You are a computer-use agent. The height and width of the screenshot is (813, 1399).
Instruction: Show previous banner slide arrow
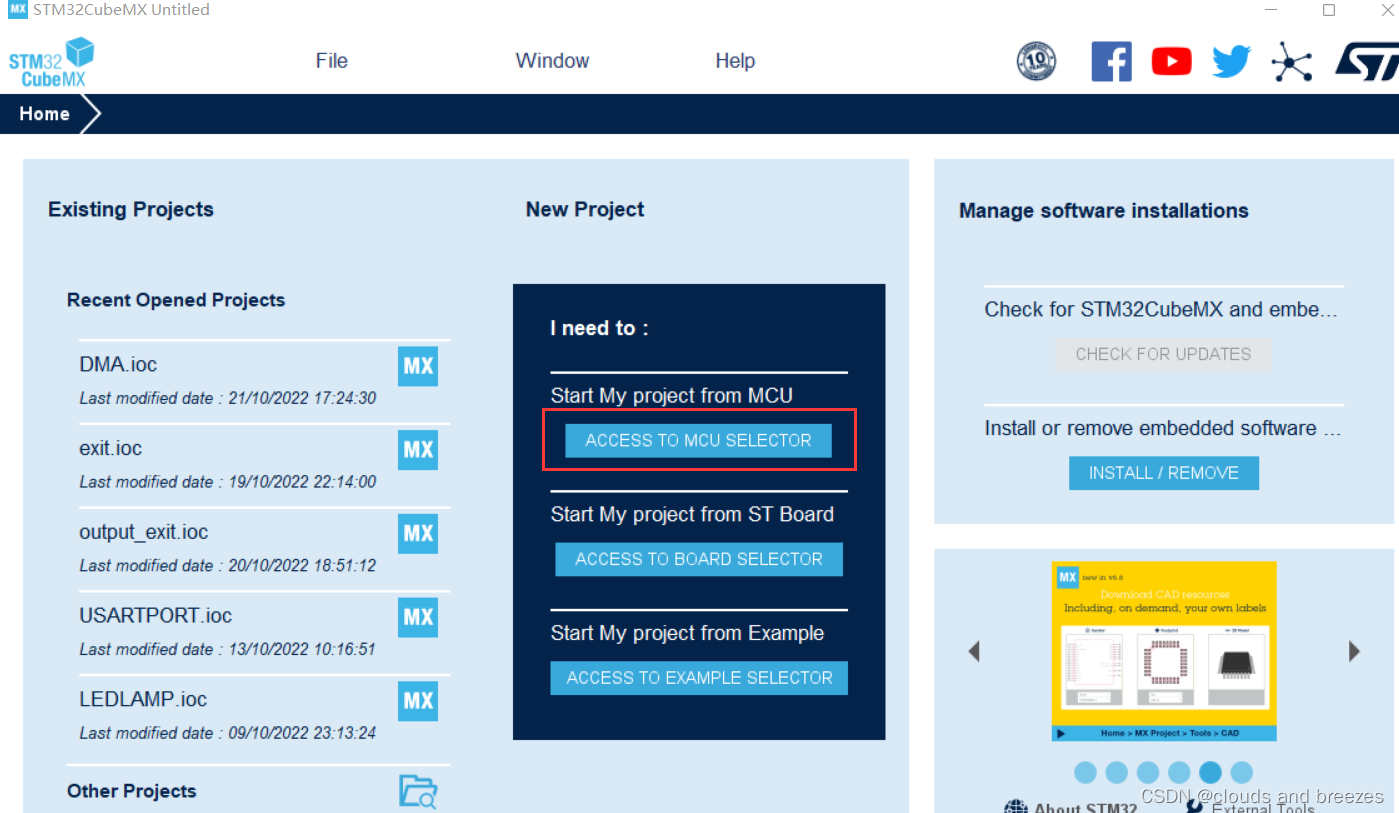974,651
